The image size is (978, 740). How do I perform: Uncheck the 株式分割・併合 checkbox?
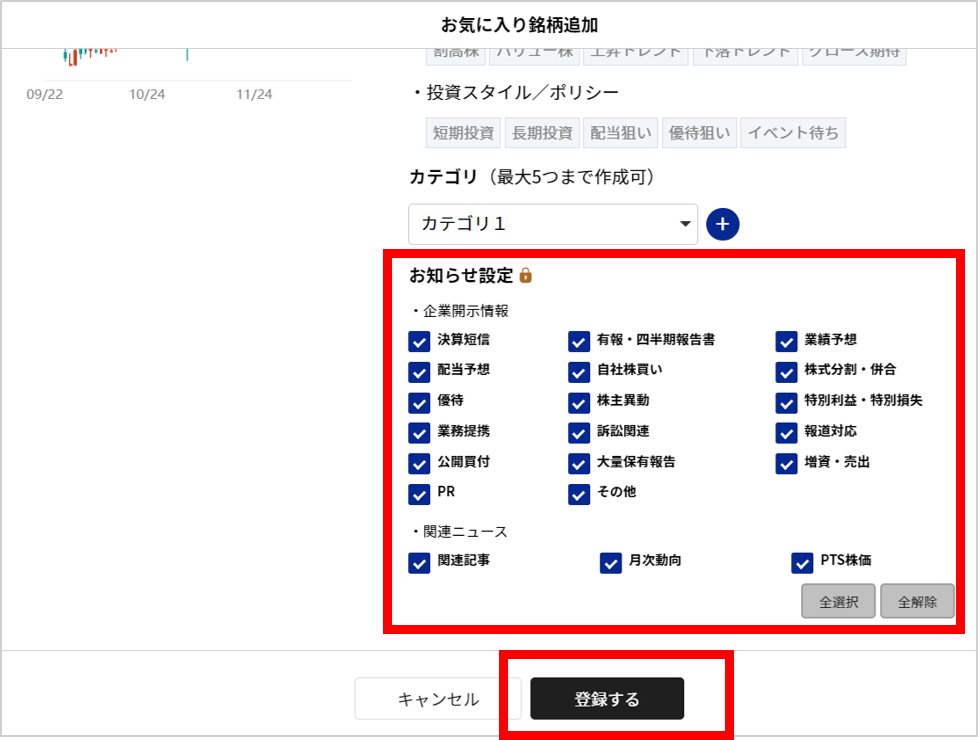[x=787, y=371]
